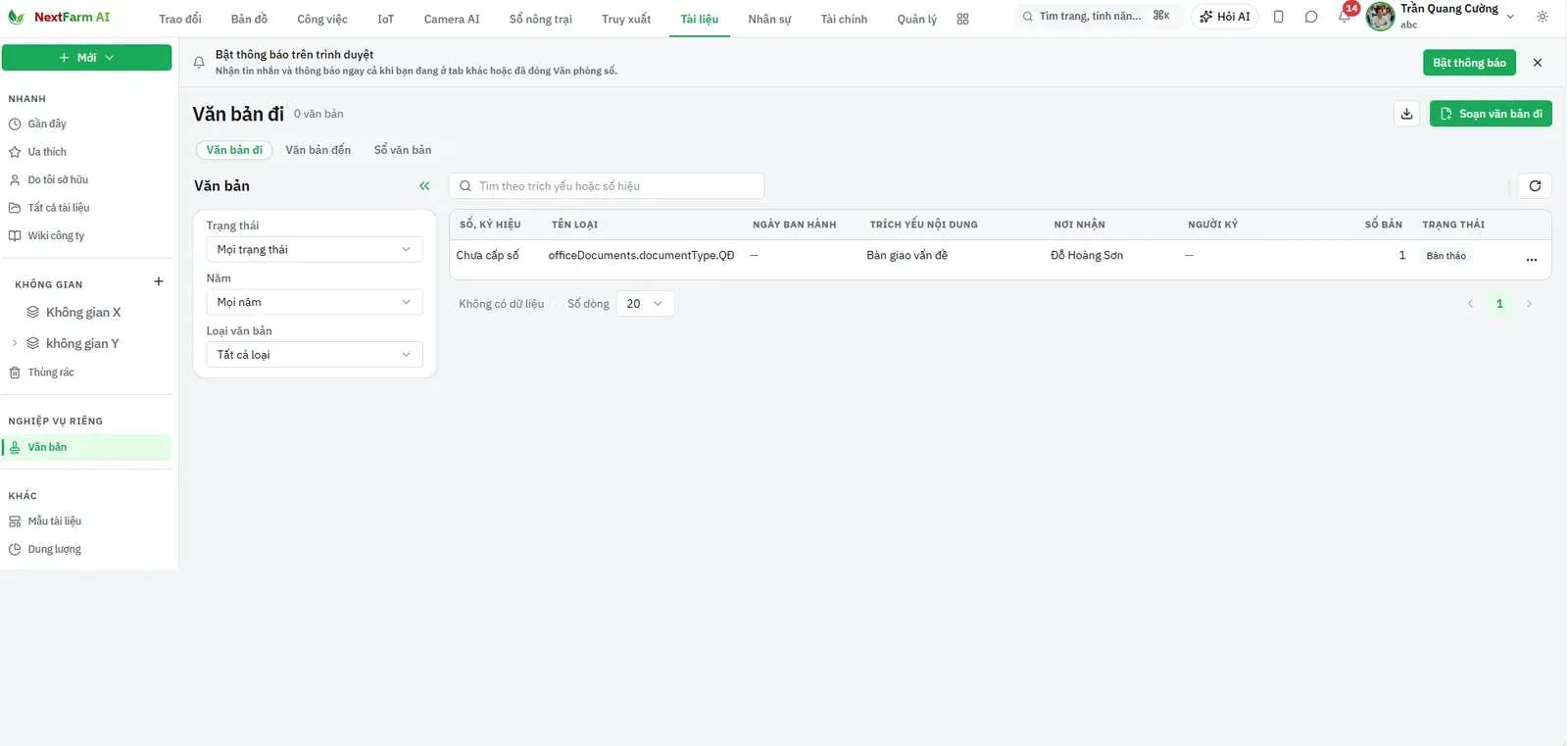Image resolution: width=1568 pixels, height=746 pixels.
Task: Open the Camera AI menu
Action: point(452,19)
